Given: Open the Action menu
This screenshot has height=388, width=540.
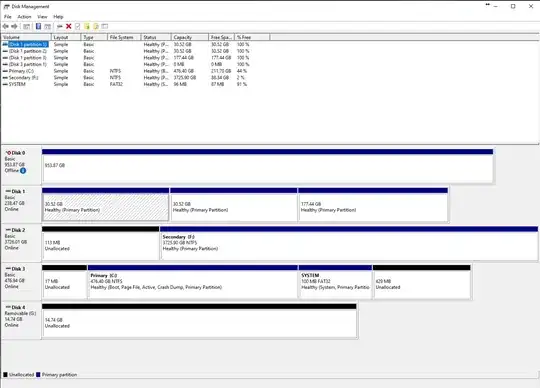Looking at the screenshot, I should 24,17.
